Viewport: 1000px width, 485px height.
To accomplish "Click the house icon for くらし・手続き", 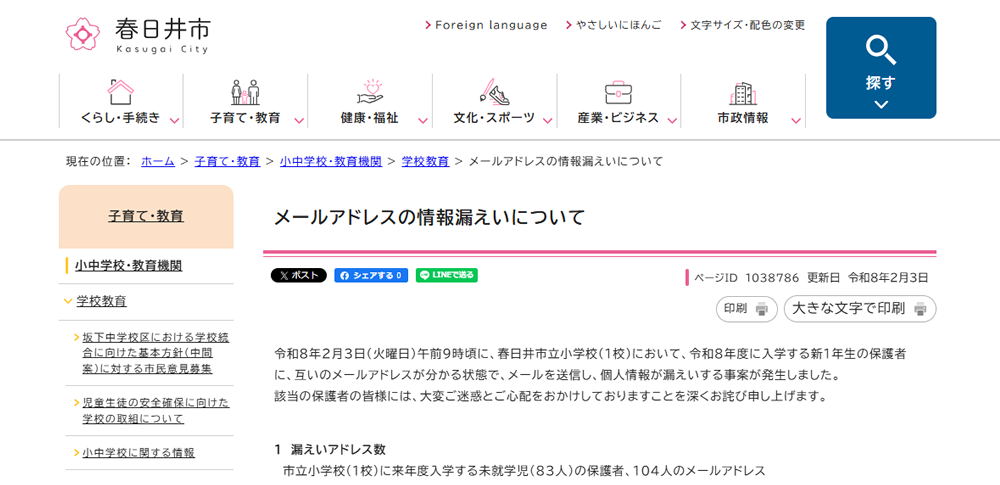I will coord(121,92).
